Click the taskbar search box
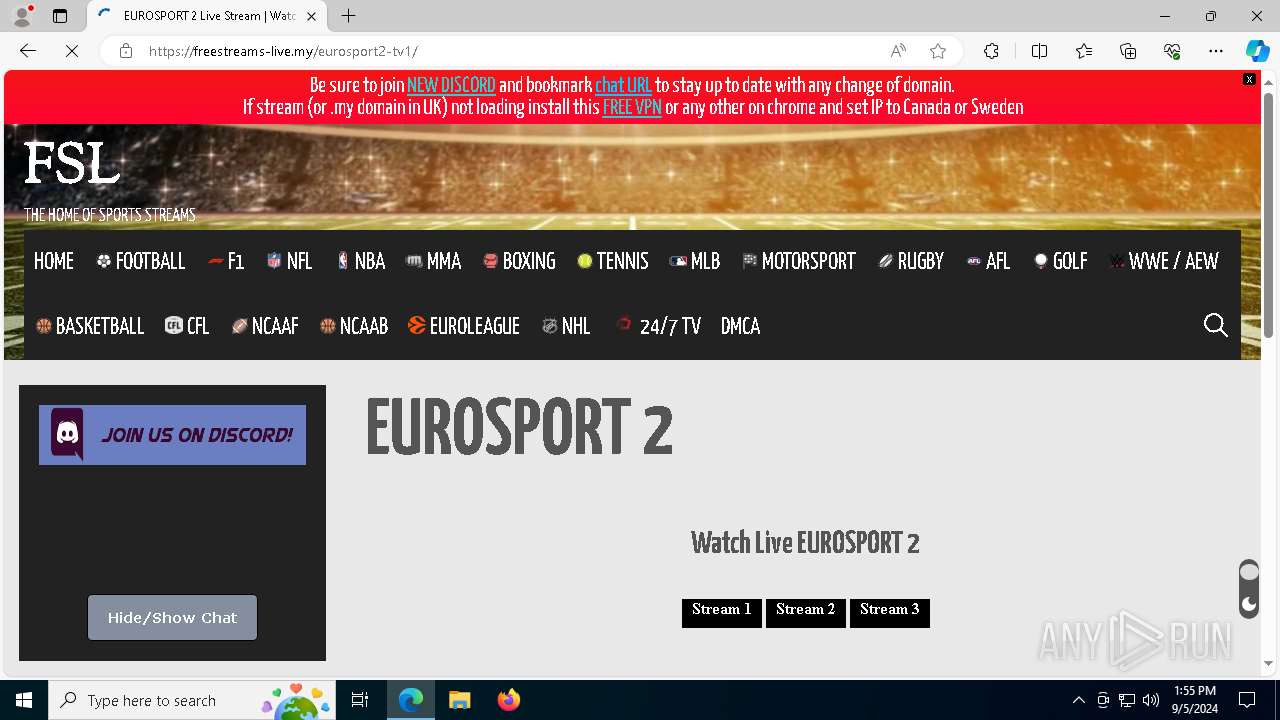Viewport: 1280px width, 720px height. (193, 700)
